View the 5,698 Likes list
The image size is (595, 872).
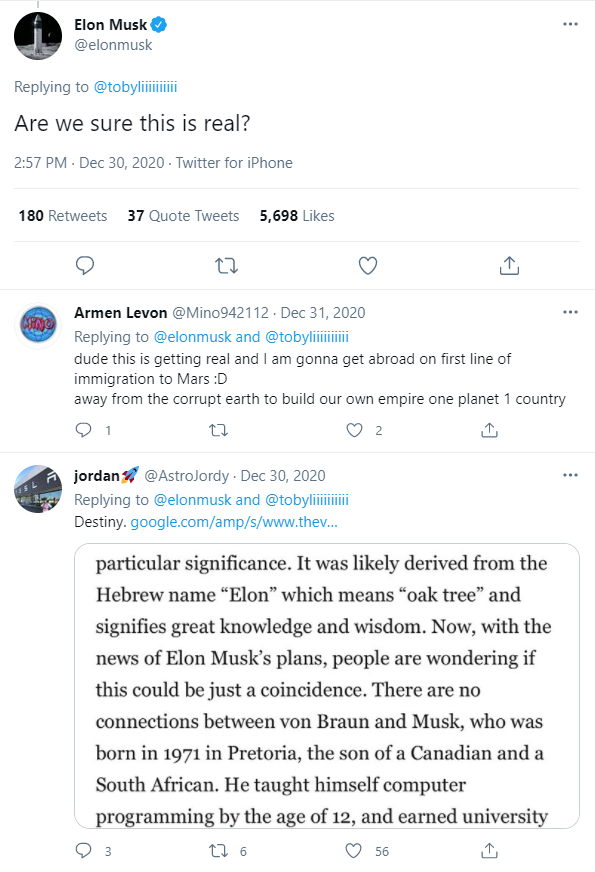(297, 216)
